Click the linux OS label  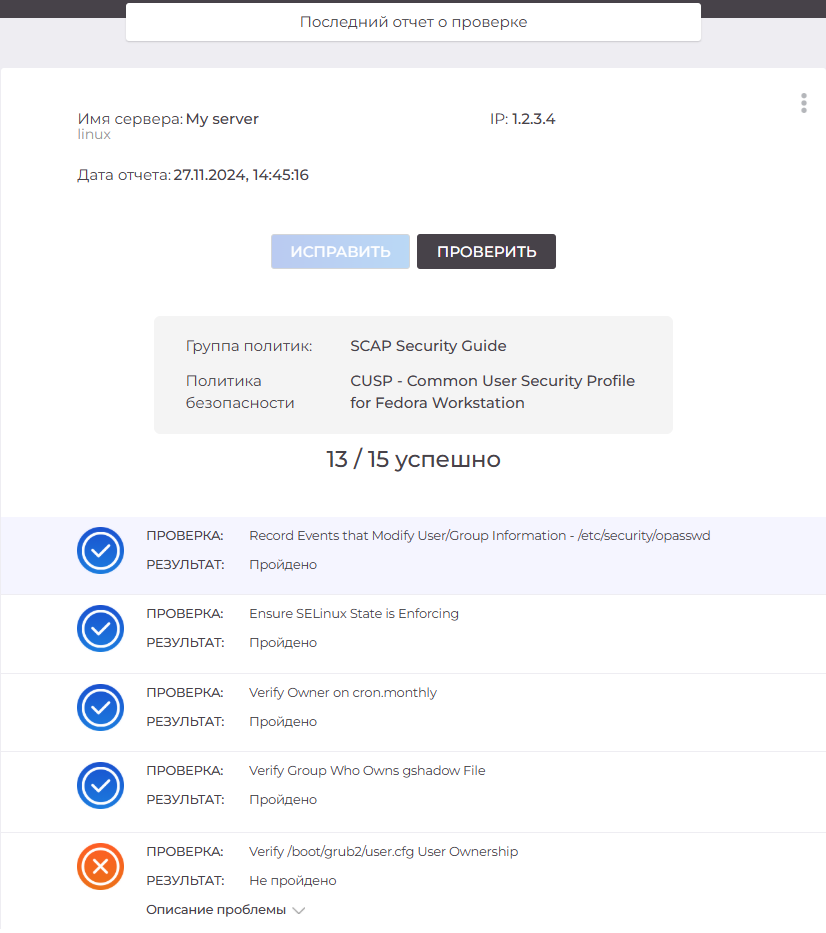tap(94, 134)
